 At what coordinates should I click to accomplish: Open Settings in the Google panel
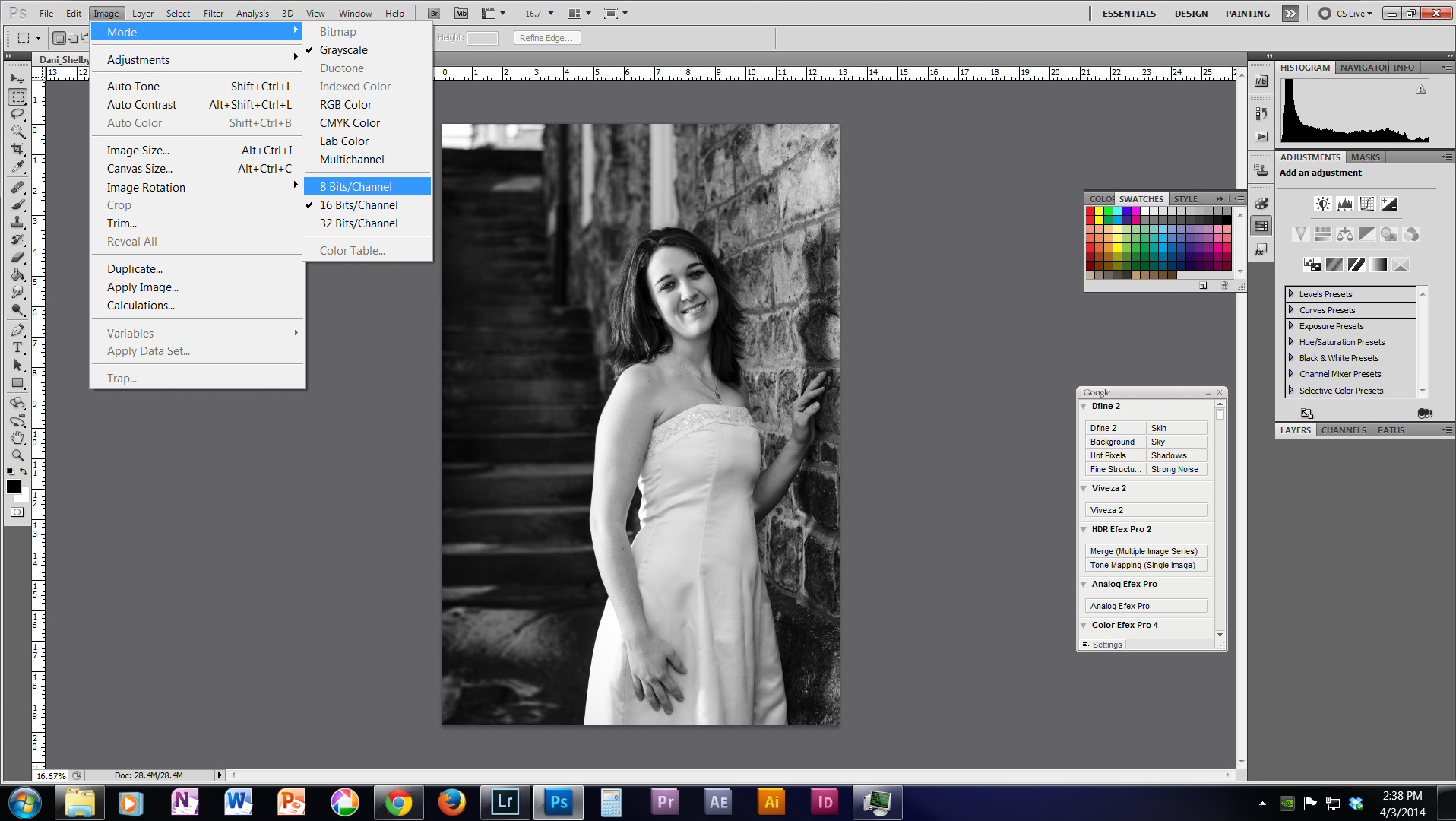1106,645
